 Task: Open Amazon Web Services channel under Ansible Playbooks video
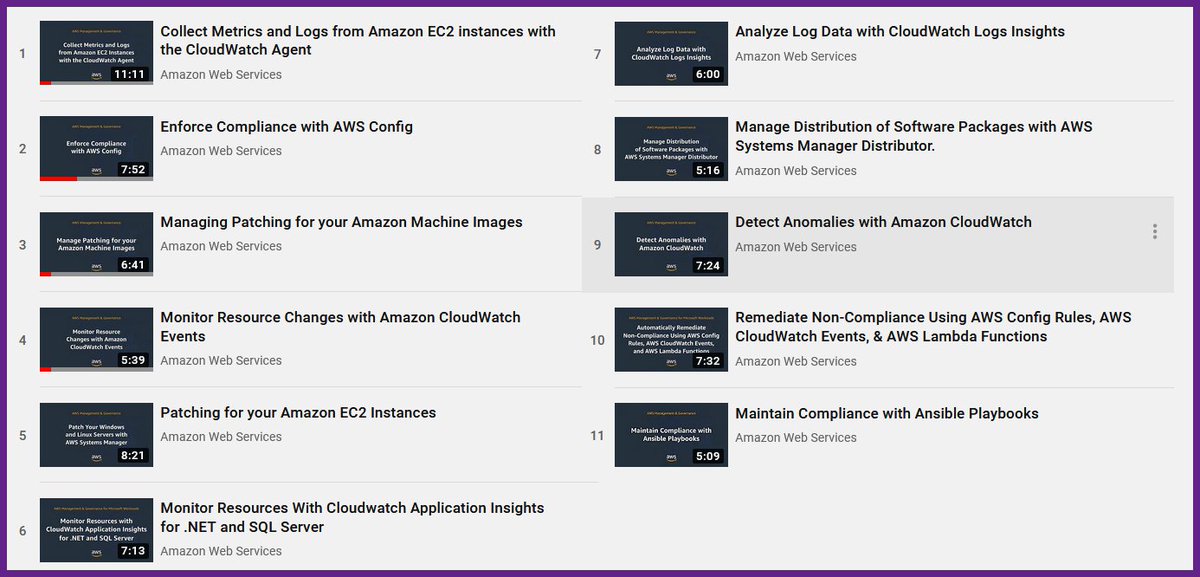[796, 438]
